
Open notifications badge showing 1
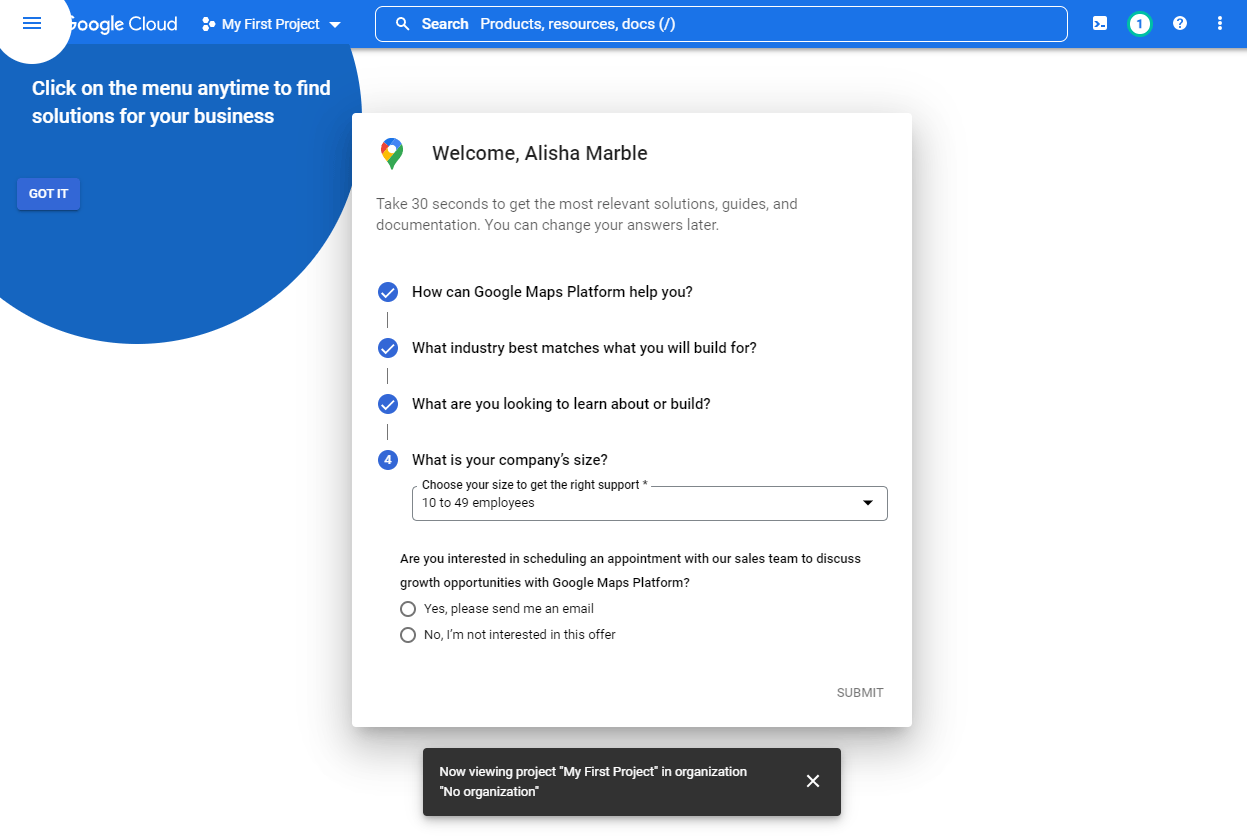1139,24
